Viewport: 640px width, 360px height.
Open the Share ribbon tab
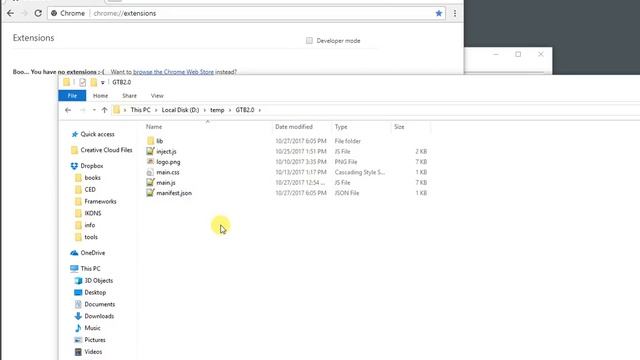[129, 96]
